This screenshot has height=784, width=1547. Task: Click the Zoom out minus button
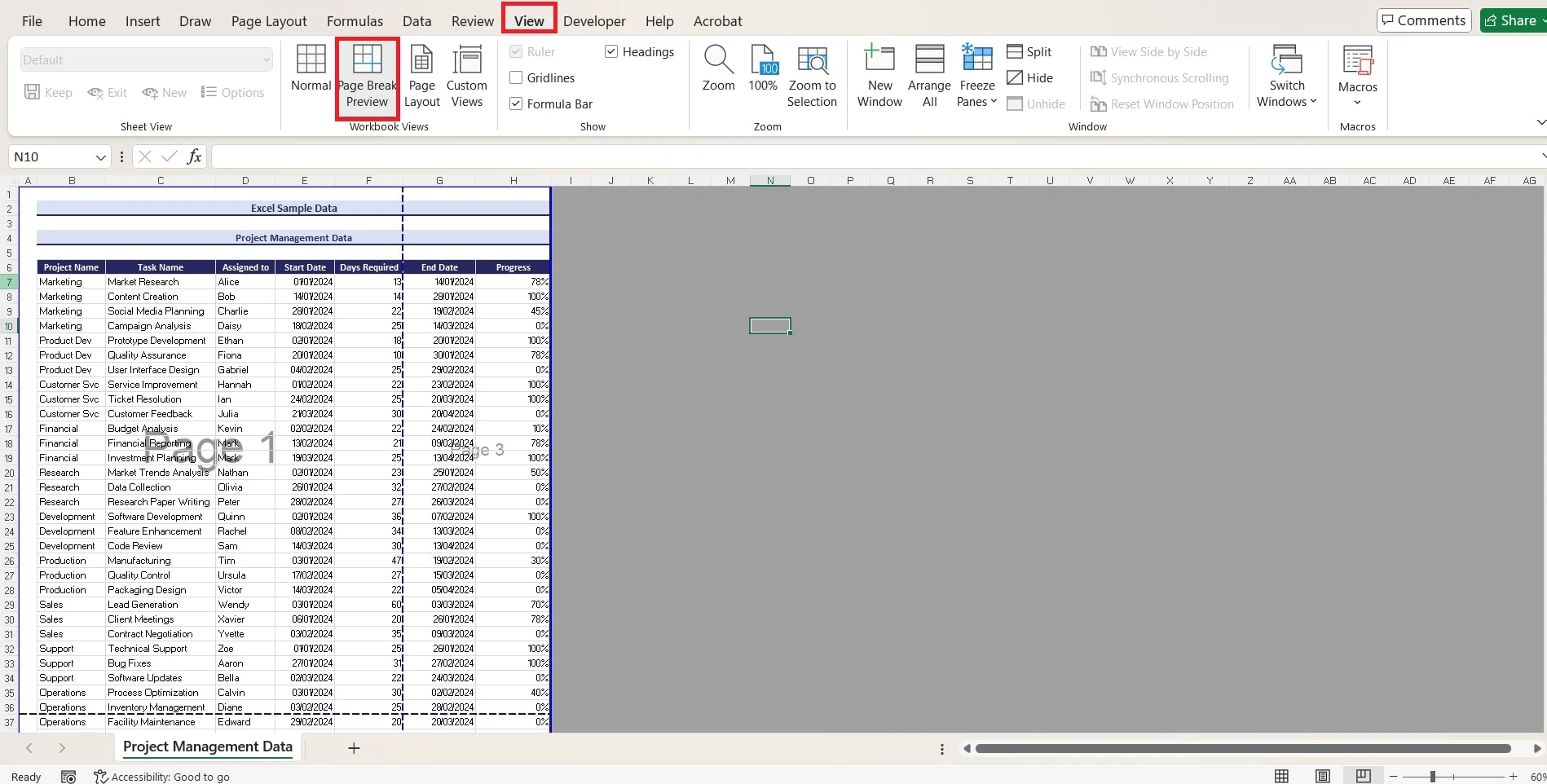coord(1394,777)
